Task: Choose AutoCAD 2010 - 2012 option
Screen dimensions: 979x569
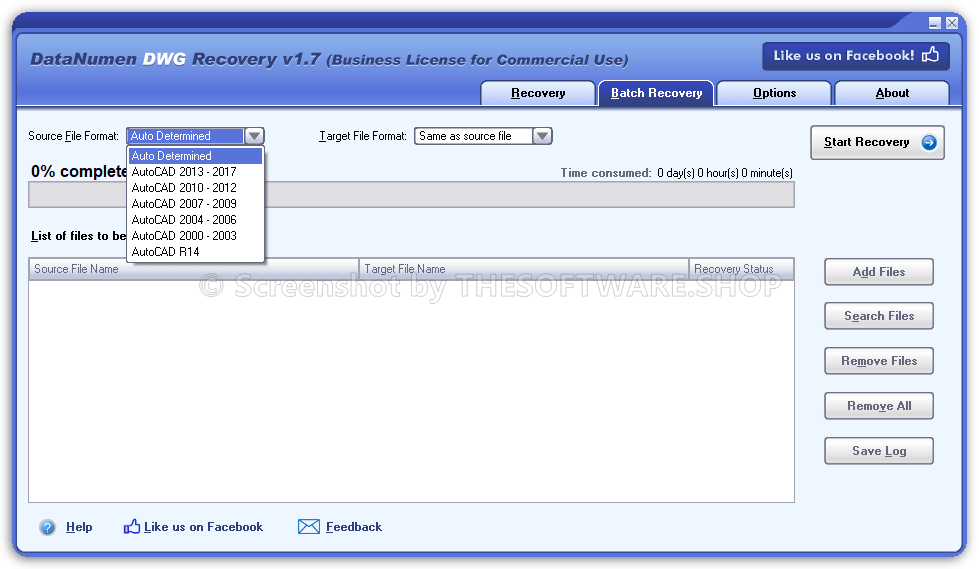Action: coord(195,188)
